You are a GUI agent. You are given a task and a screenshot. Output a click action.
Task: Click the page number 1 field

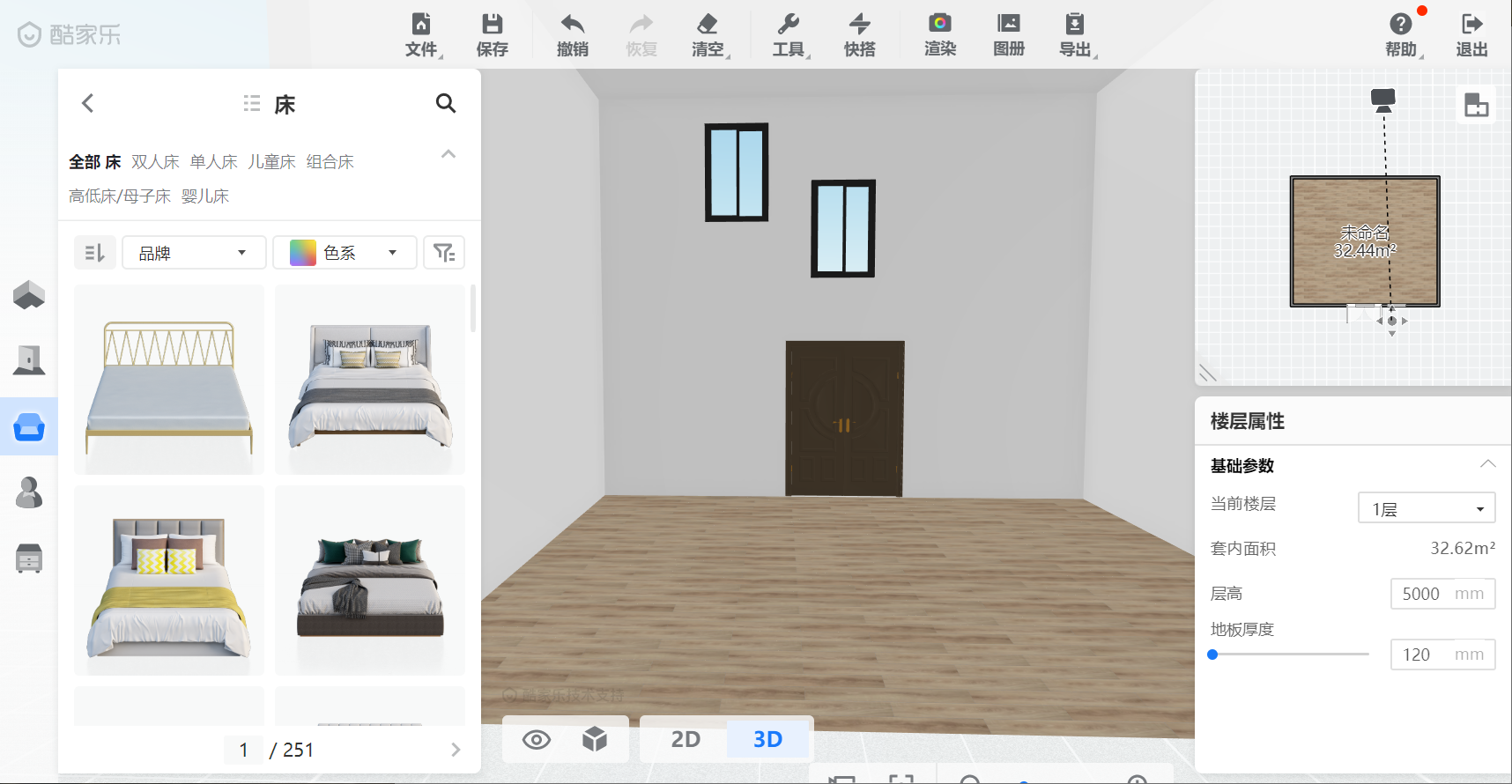(x=243, y=750)
